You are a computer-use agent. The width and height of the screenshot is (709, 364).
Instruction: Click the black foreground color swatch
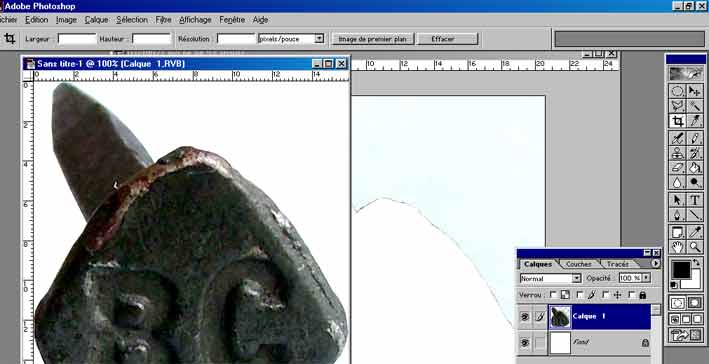pyautogui.click(x=681, y=270)
